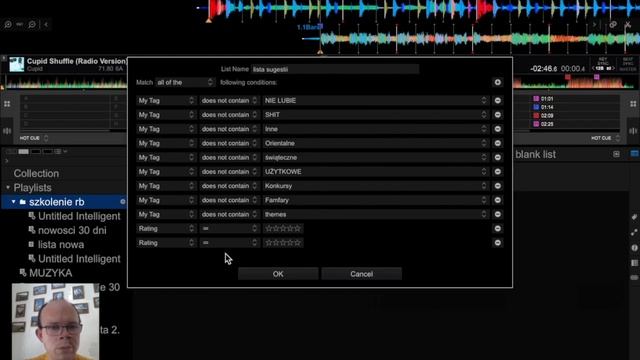Select MUZYKA playlist

pyautogui.click(x=51, y=273)
